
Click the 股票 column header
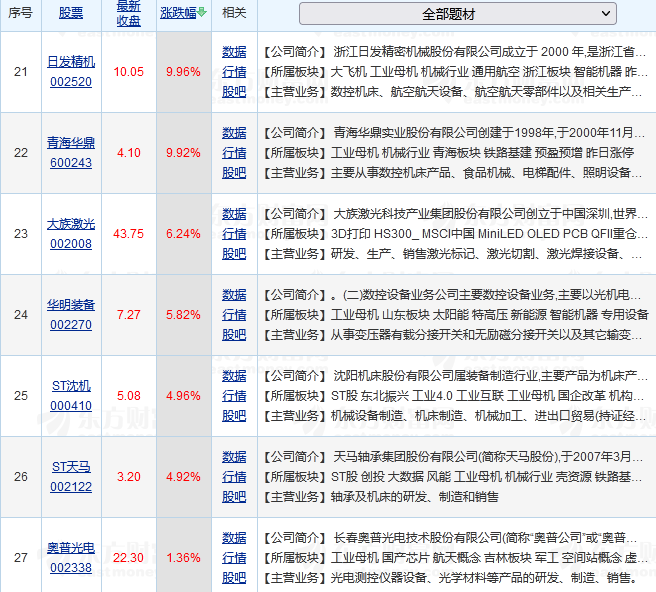[x=71, y=14]
